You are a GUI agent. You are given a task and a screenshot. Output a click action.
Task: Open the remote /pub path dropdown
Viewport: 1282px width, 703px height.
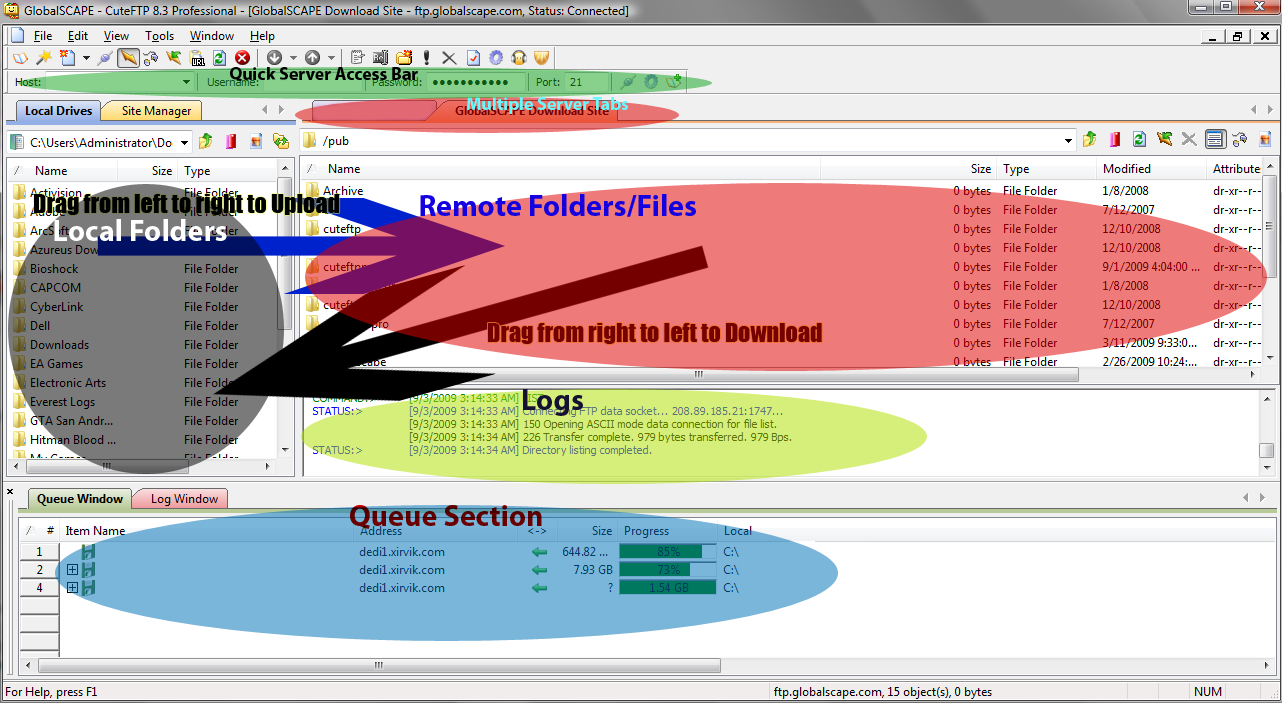(x=1069, y=141)
